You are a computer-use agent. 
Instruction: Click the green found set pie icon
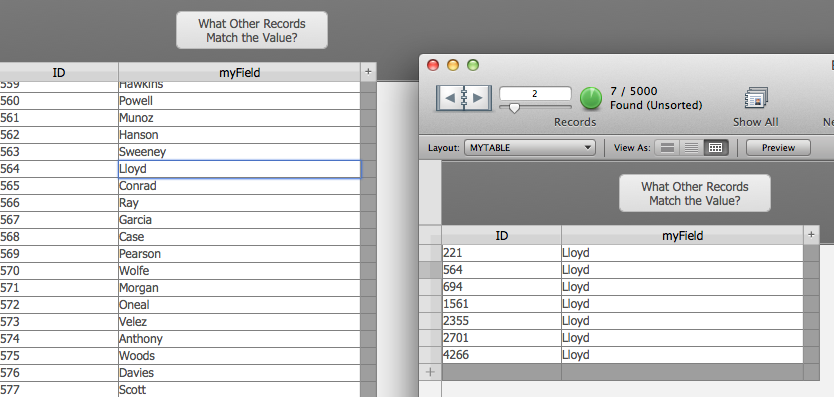[x=590, y=98]
